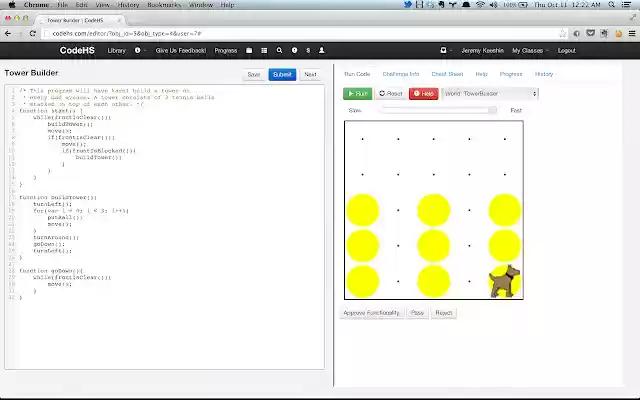Image resolution: width=640 pixels, height=400 pixels.
Task: Open the Library link in the navbar
Action: [x=116, y=51]
